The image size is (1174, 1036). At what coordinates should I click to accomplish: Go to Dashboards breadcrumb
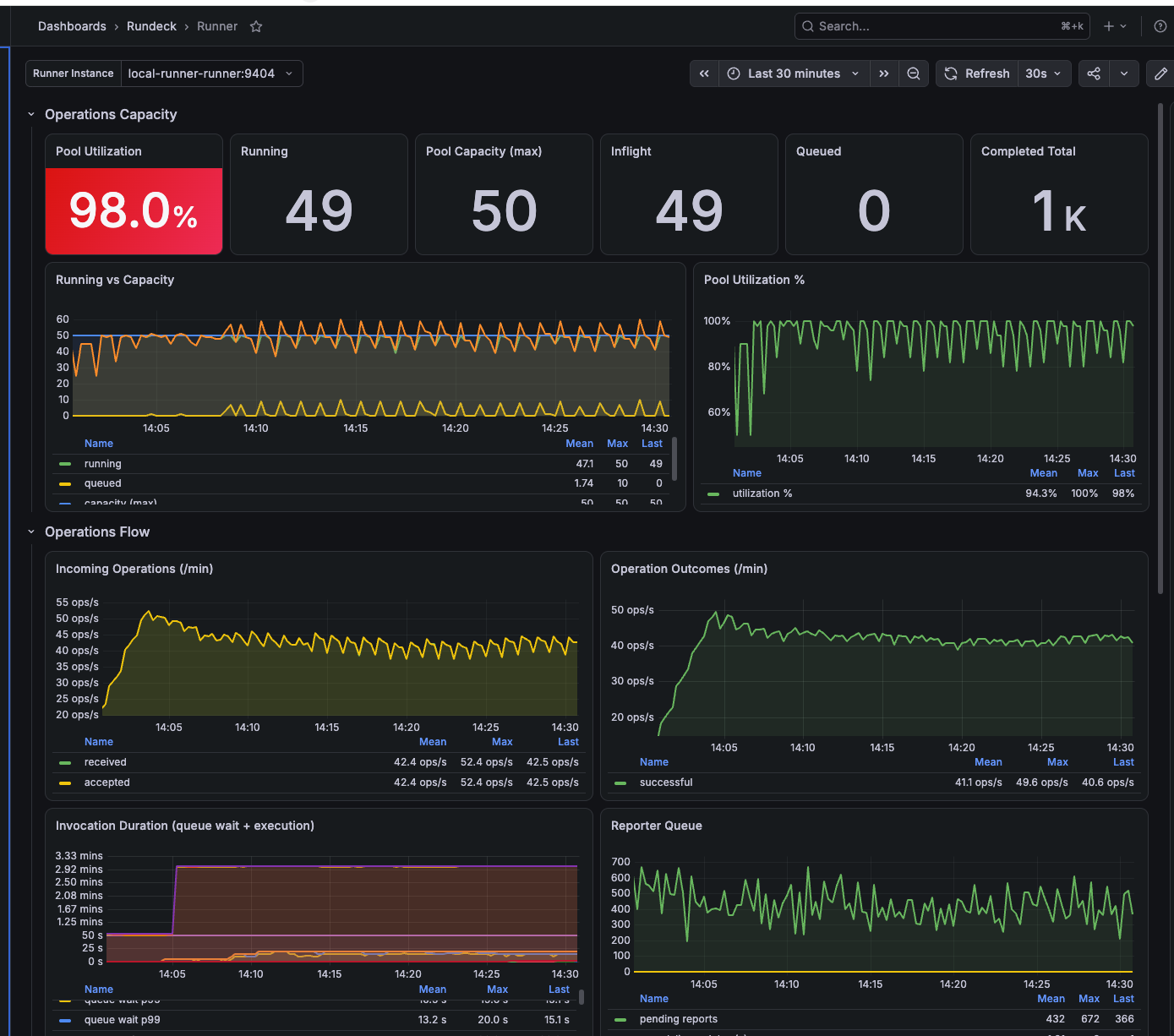coord(72,26)
